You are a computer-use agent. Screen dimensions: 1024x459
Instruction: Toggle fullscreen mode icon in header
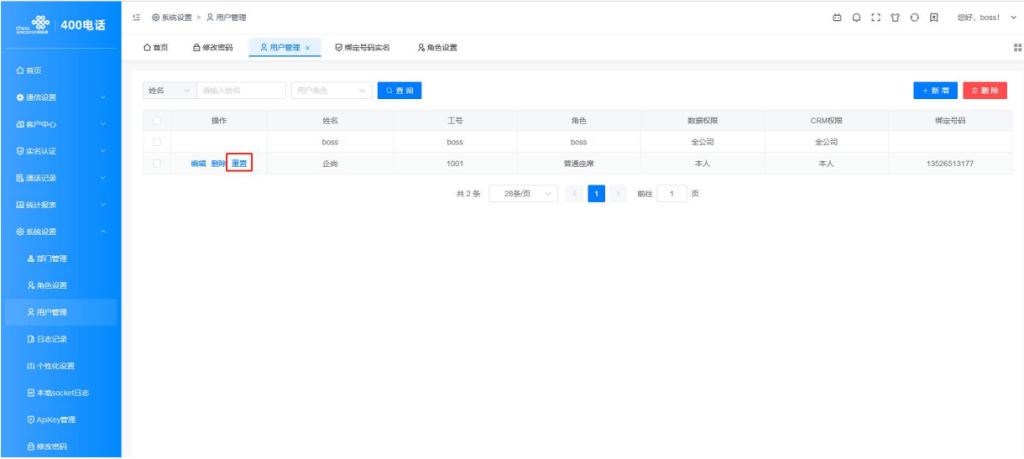click(875, 18)
